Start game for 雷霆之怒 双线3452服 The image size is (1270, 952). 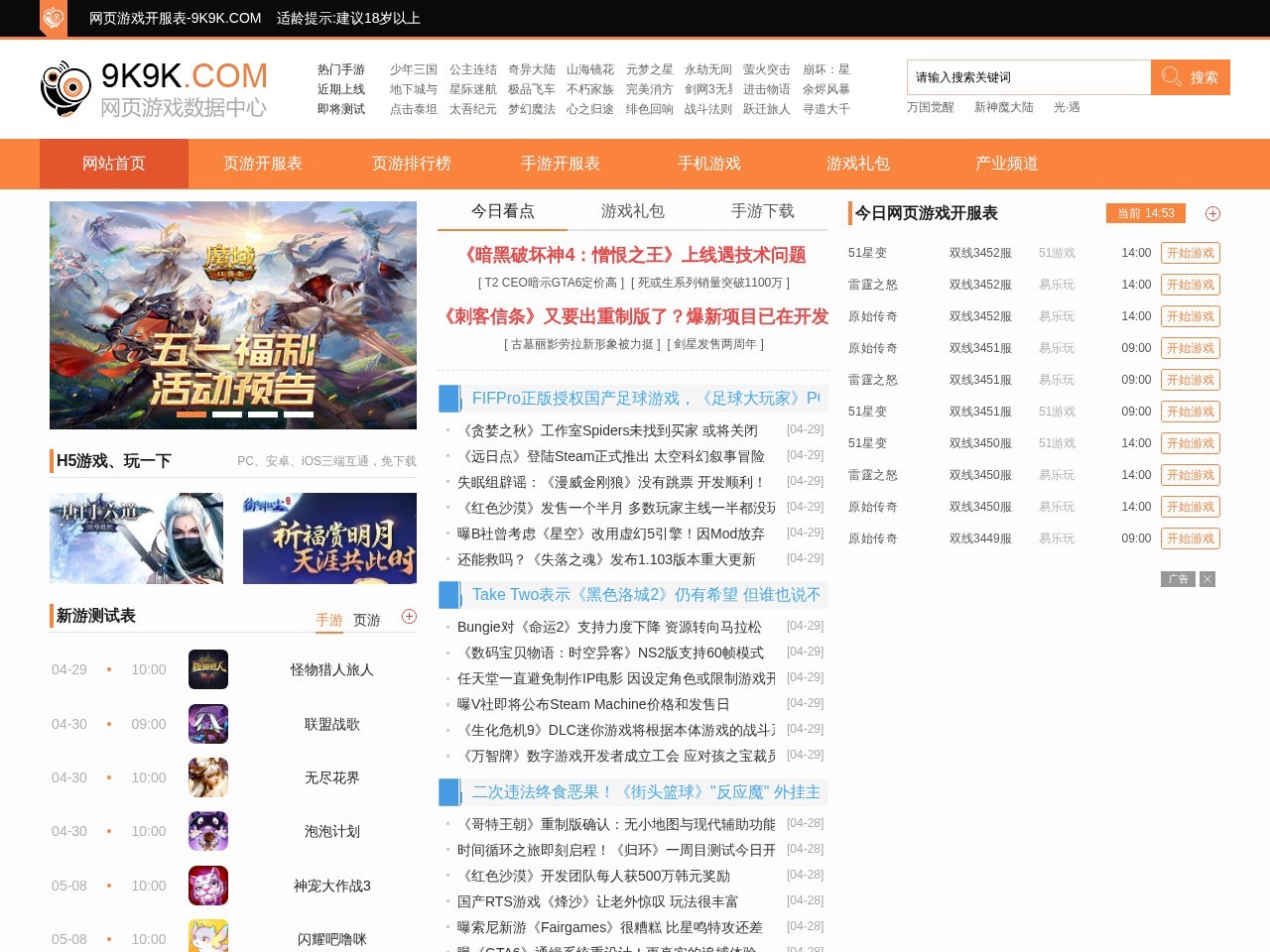coord(1191,285)
